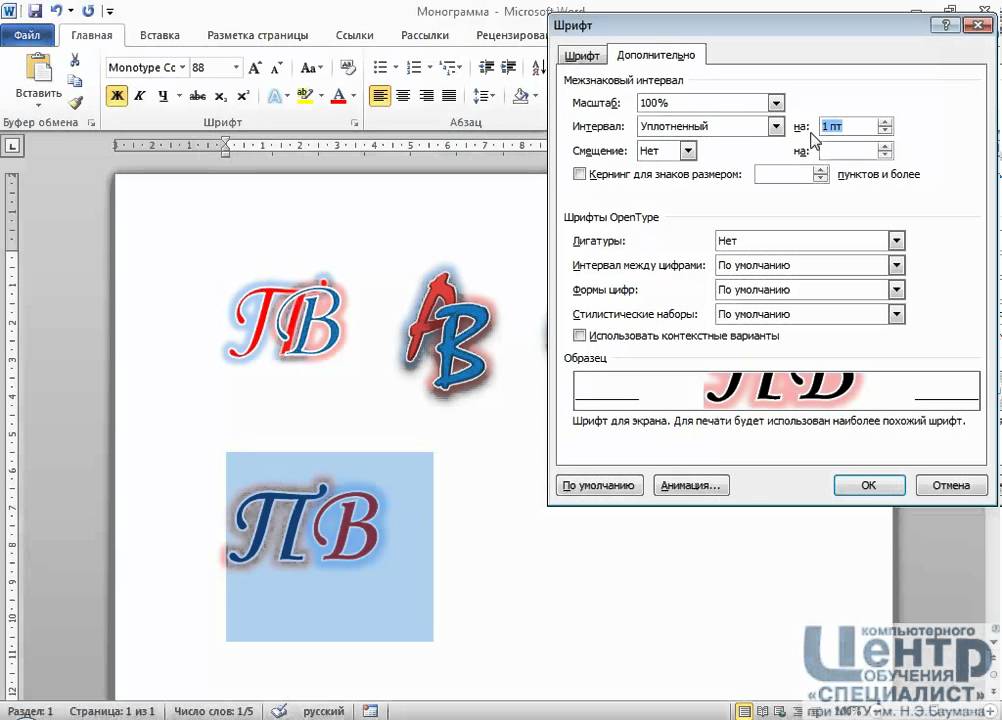The width and height of the screenshot is (1002, 720).
Task: Switch to Шрифт tab in dialog
Action: click(x=582, y=56)
